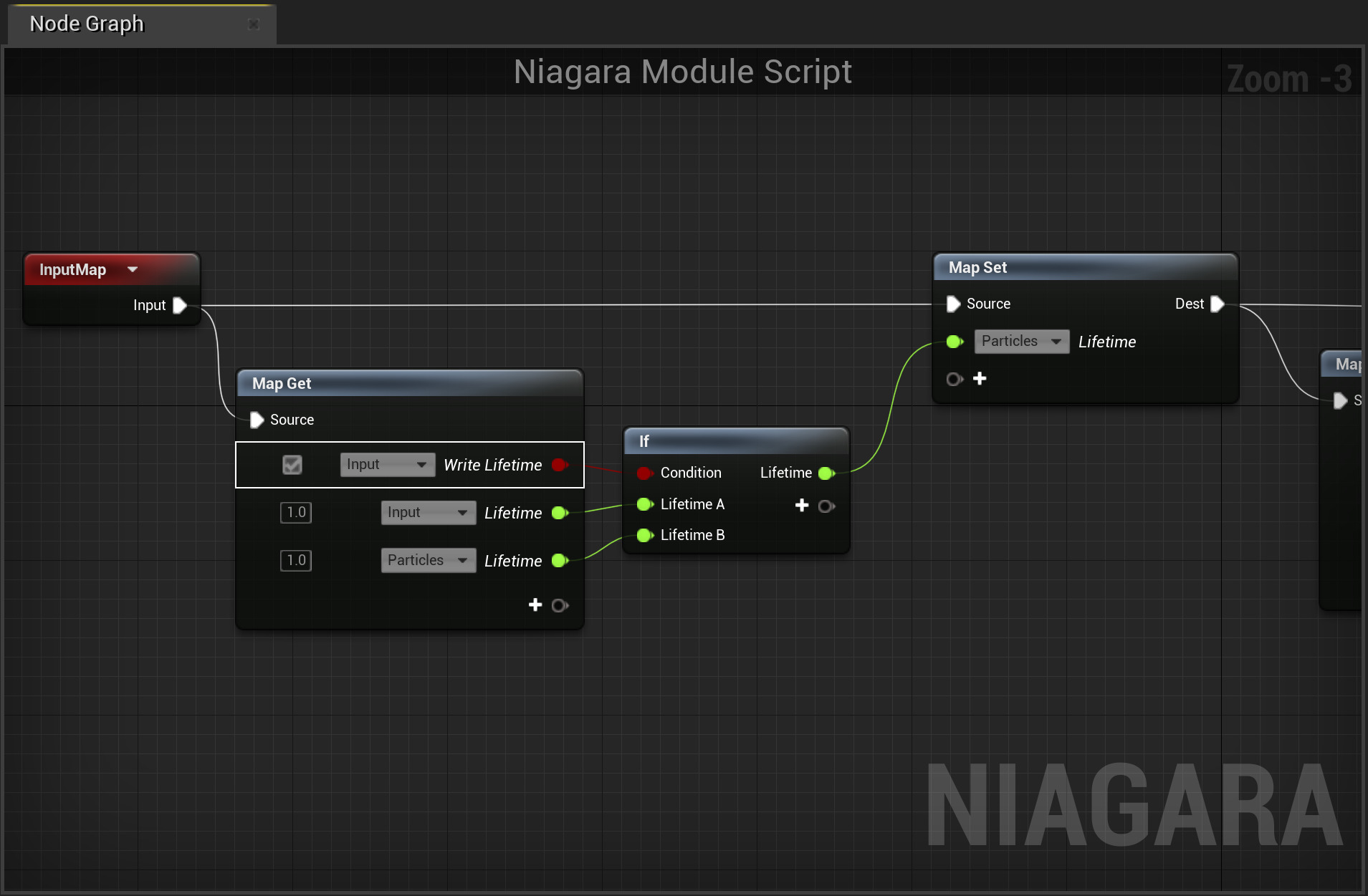Screen dimensions: 1368x896
Task: Click the partially visible node's input pin at right edge
Action: pos(1340,400)
